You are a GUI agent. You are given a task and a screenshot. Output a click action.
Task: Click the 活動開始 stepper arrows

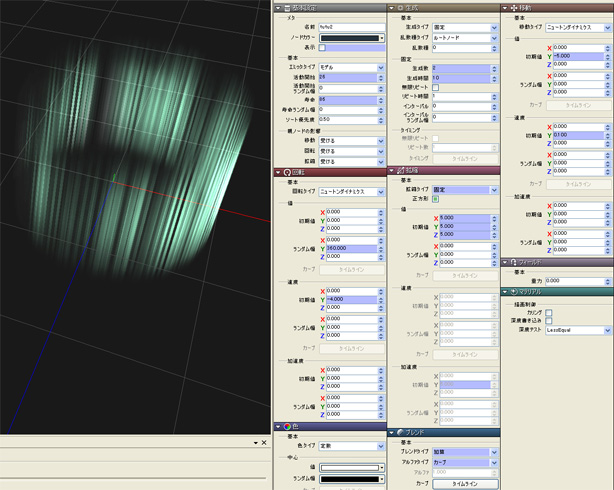[381, 78]
